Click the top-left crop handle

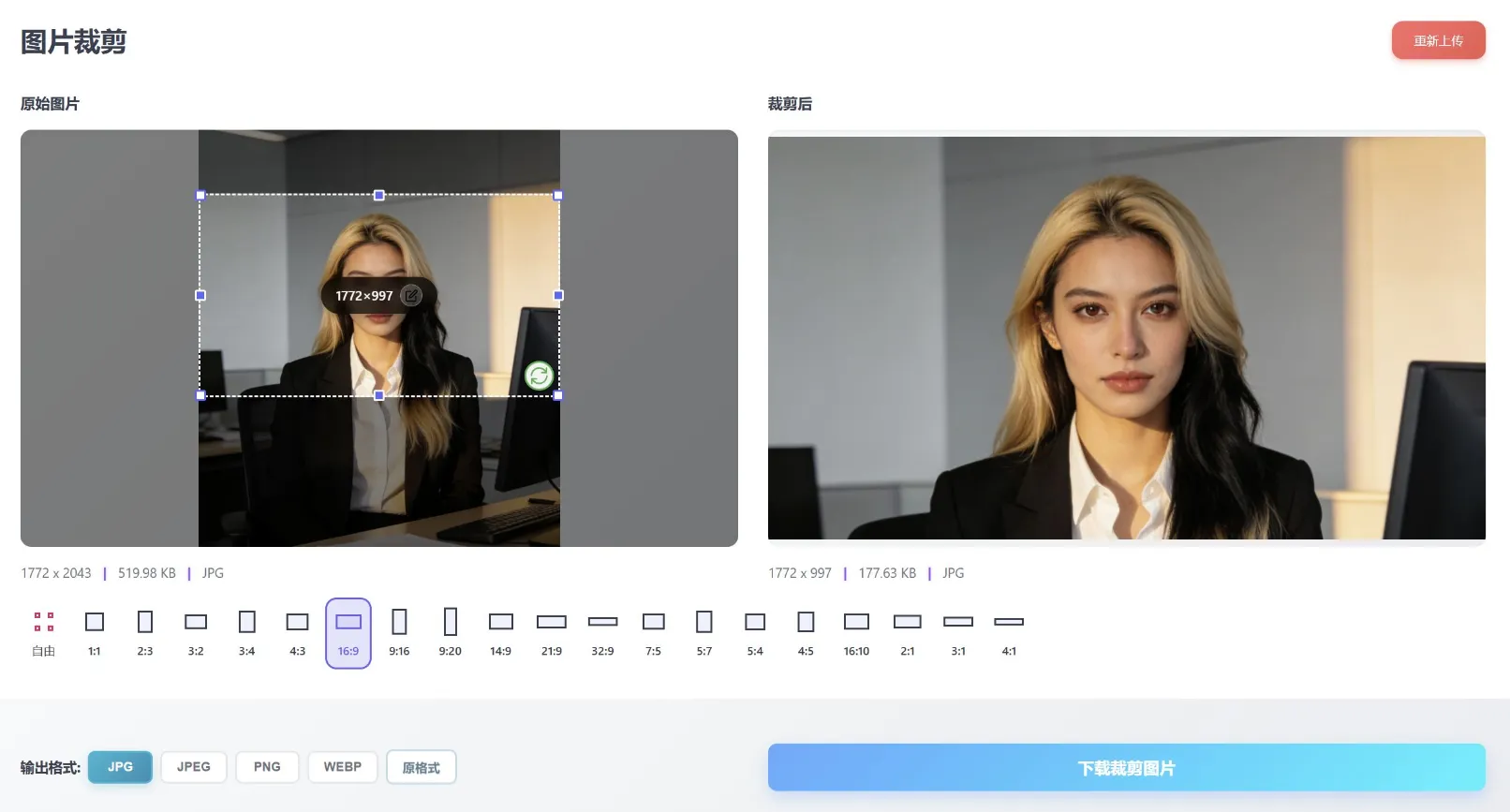click(200, 196)
